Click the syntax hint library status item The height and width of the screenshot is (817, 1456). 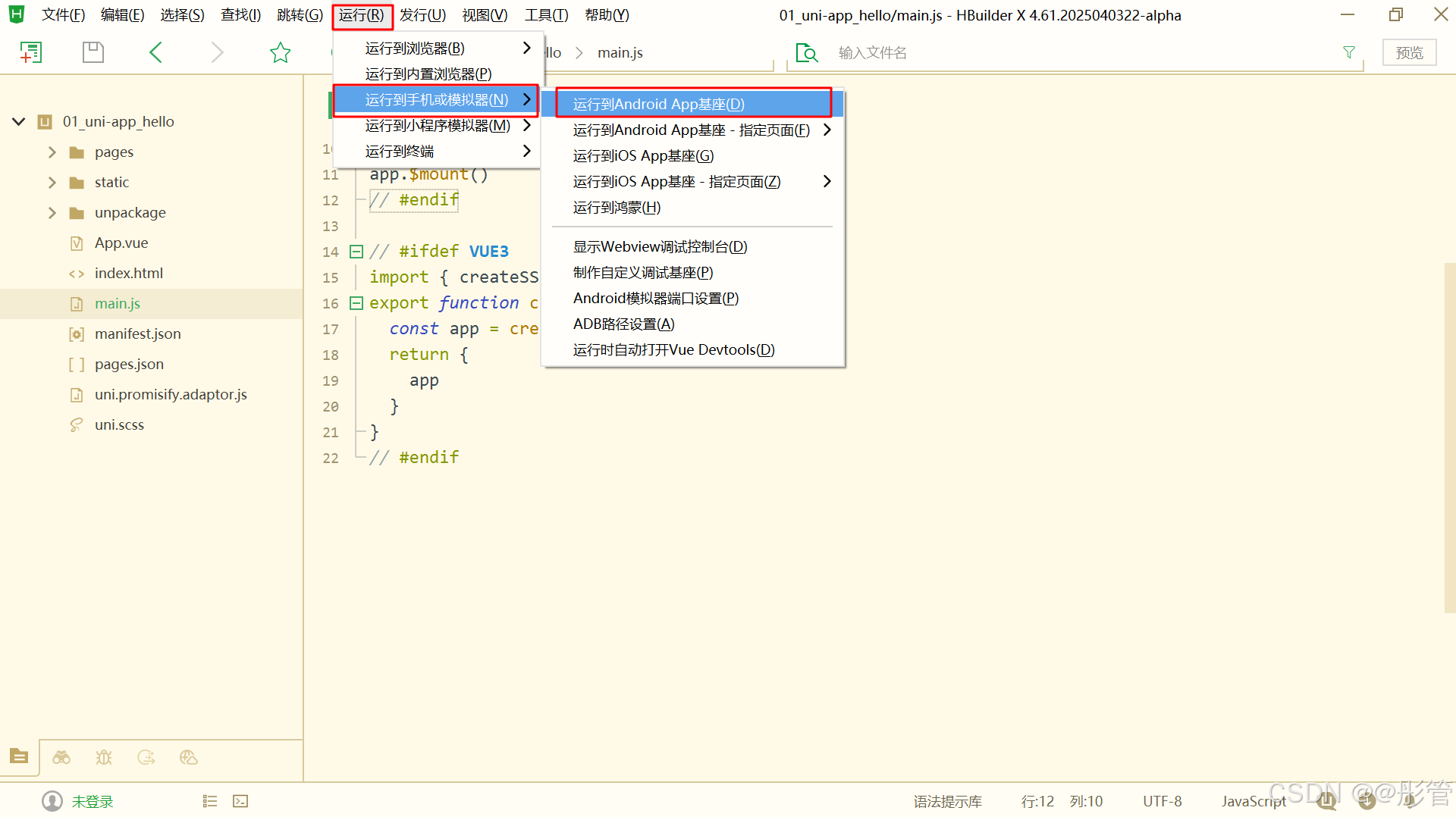[x=947, y=801]
